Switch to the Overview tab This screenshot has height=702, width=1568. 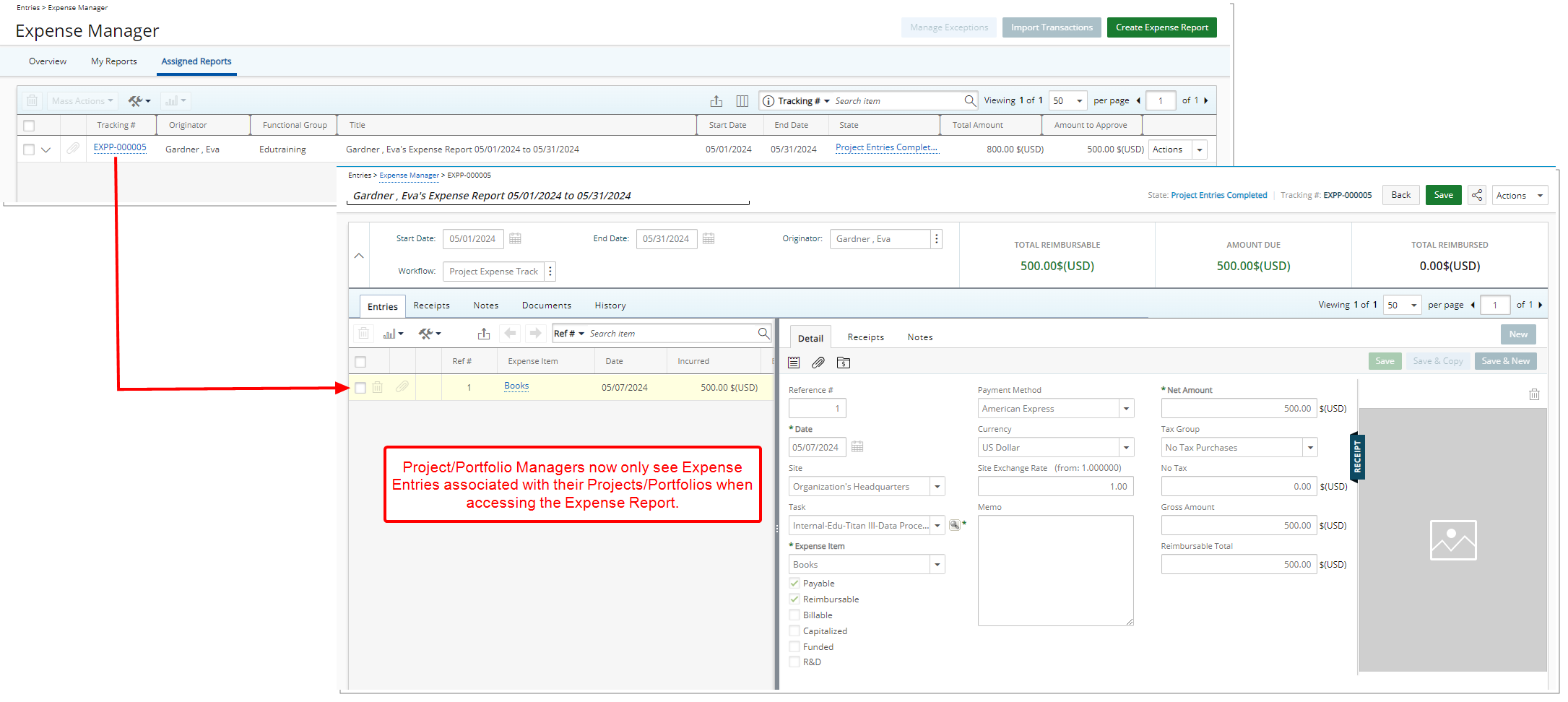coord(48,61)
